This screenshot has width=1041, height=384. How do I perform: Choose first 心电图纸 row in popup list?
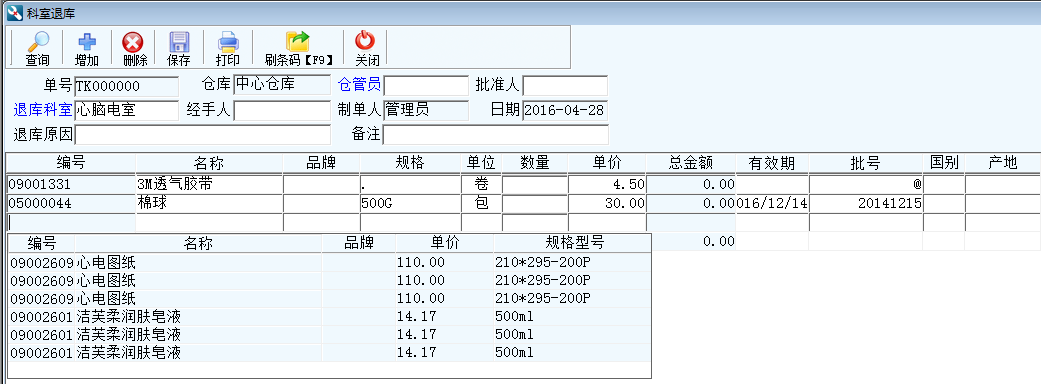click(x=329, y=262)
